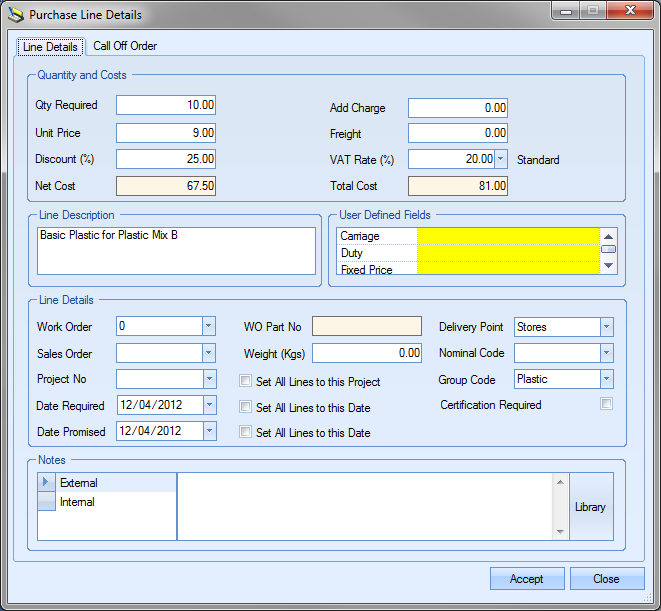Viewport: 661px width, 611px height.
Task: Click the Purchase Line Details title bar icon
Action: tap(15, 15)
